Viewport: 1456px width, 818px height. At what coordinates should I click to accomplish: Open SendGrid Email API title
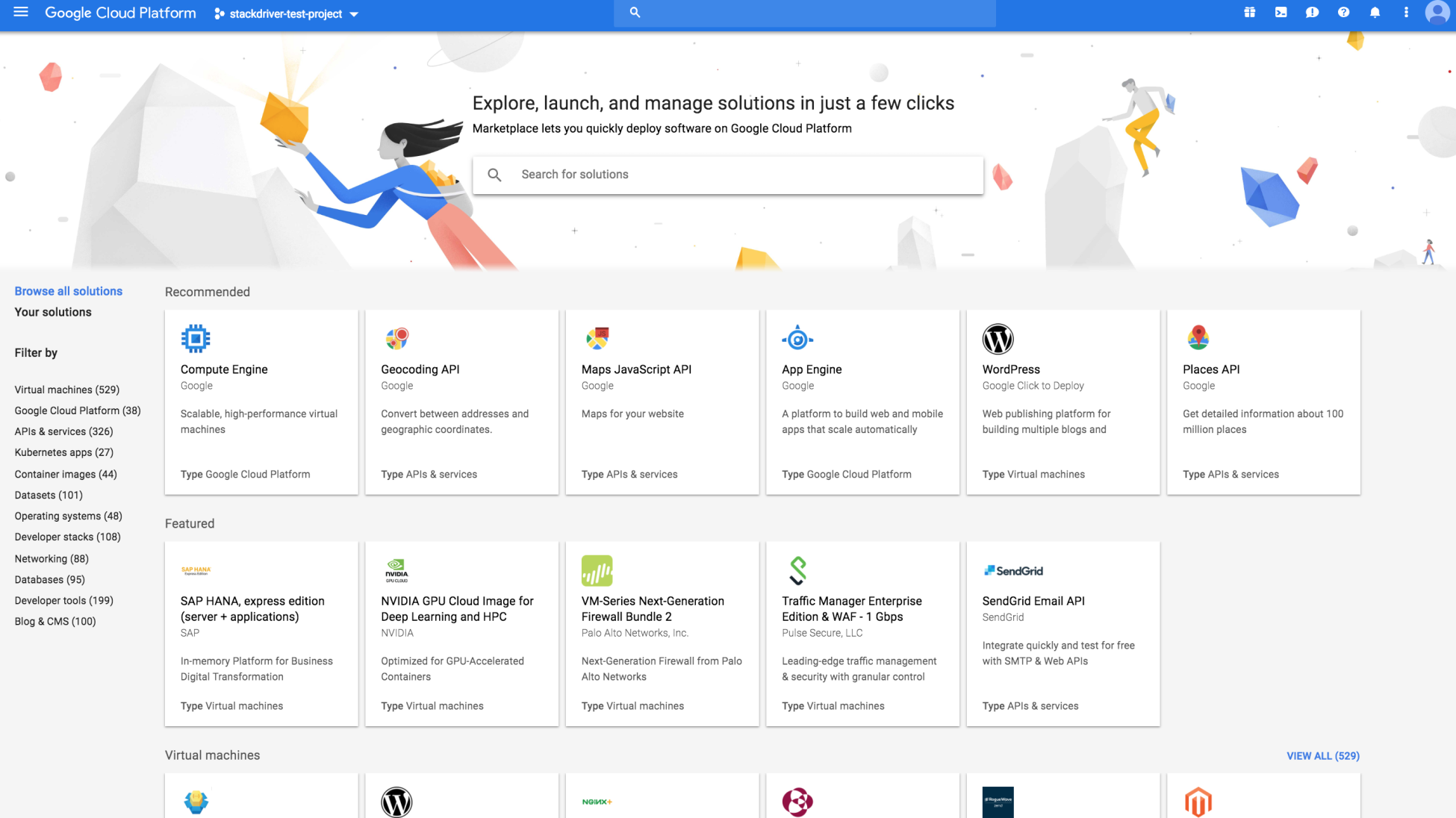tap(1033, 601)
